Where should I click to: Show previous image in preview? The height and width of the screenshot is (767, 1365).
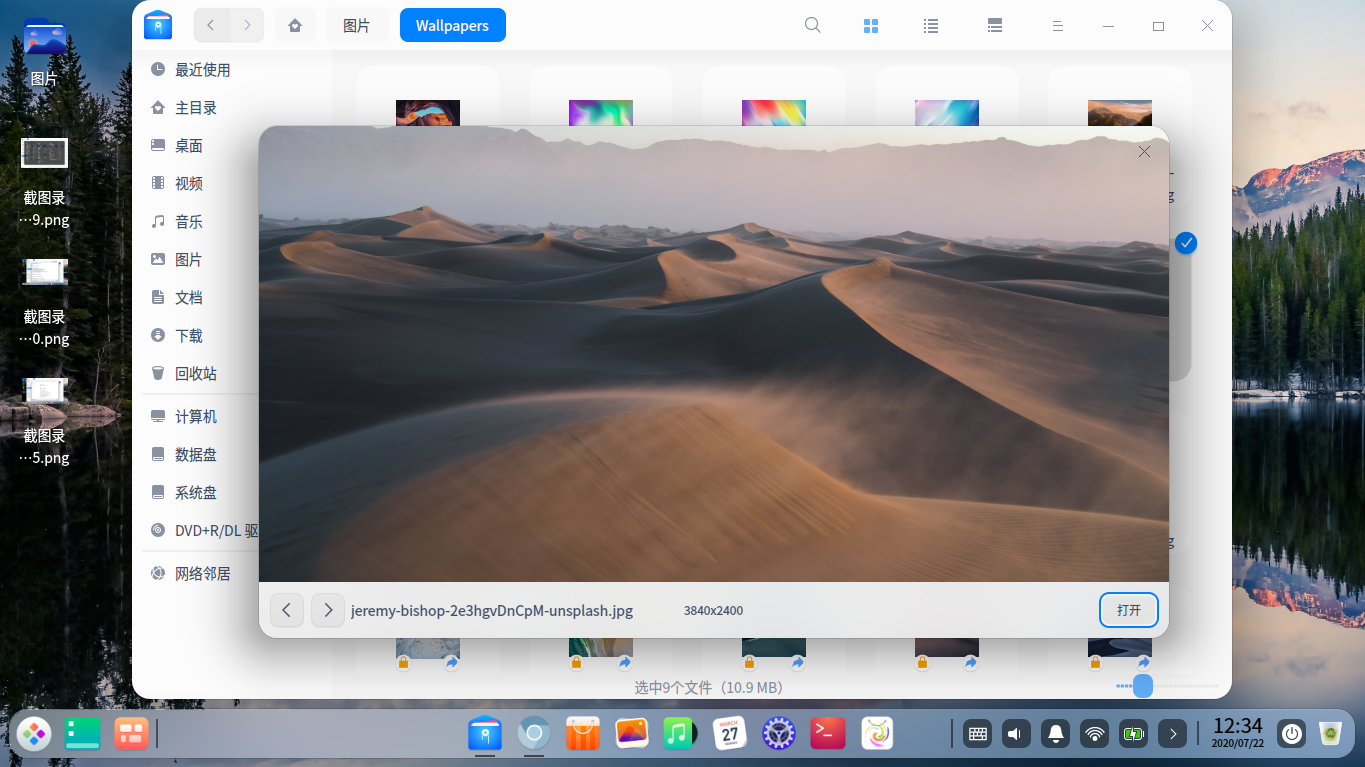pyautogui.click(x=287, y=610)
